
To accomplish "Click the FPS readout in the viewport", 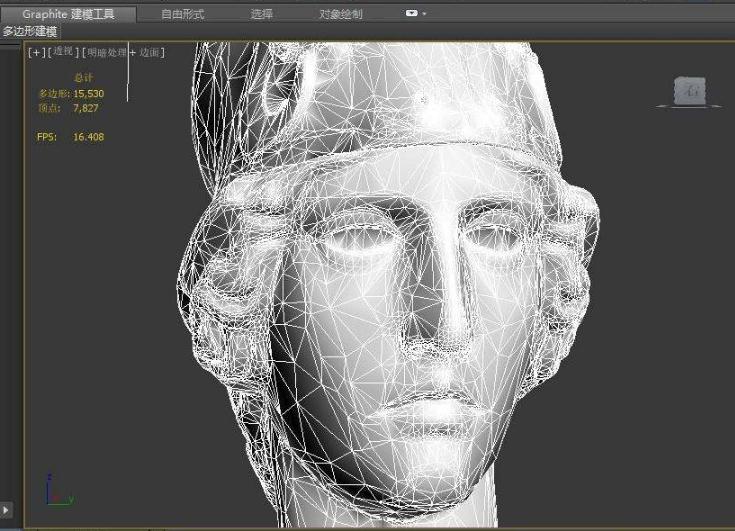I will point(70,137).
